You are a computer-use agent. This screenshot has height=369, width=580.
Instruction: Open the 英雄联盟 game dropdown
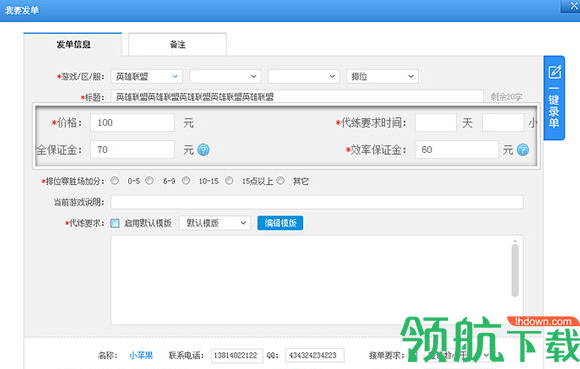click(146, 77)
